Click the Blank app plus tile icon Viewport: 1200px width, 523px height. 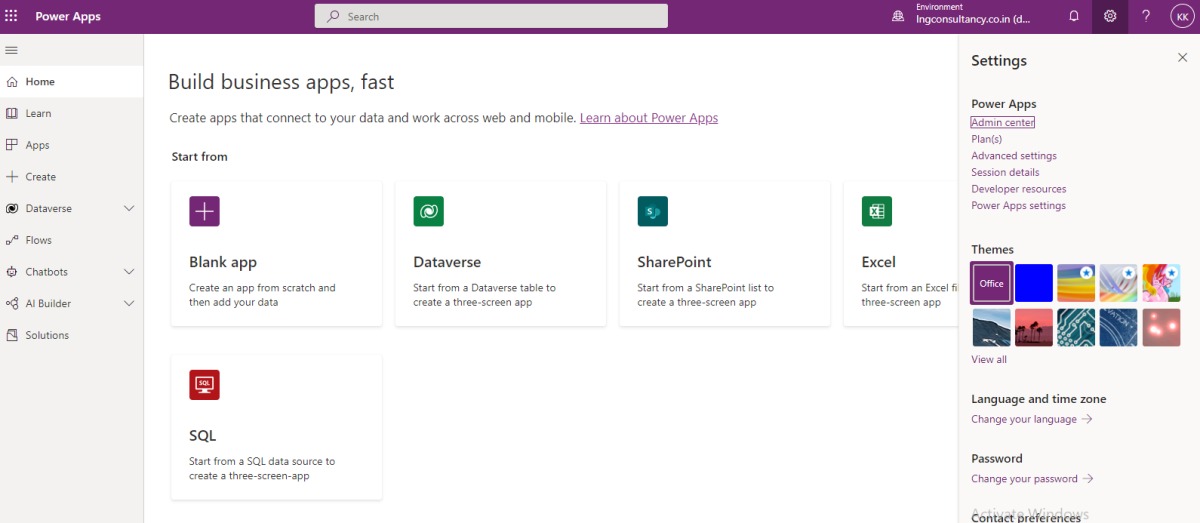pyautogui.click(x=204, y=211)
